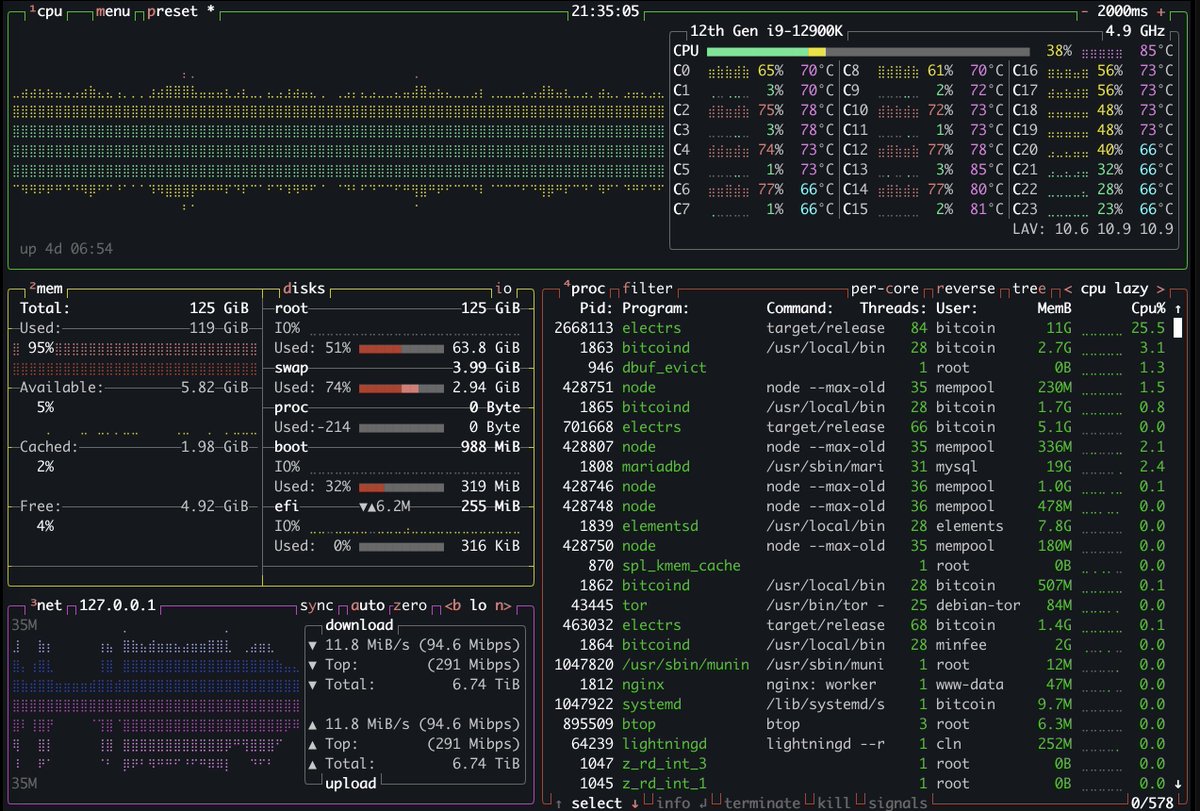Image resolution: width=1200 pixels, height=811 pixels.
Task: Activate the proc filter field
Action: [647, 288]
